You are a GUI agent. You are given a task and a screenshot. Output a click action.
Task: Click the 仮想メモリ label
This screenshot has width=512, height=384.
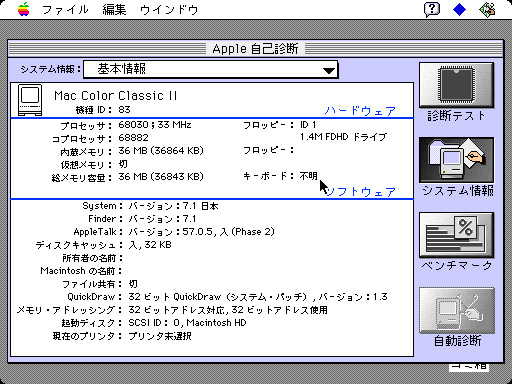pyautogui.click(x=86, y=165)
